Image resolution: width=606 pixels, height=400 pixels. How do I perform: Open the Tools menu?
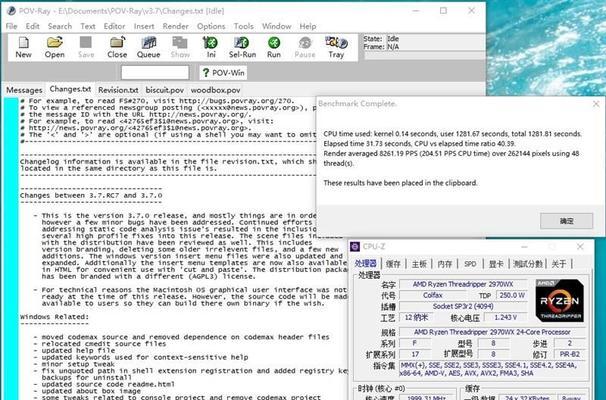pyautogui.click(x=243, y=26)
